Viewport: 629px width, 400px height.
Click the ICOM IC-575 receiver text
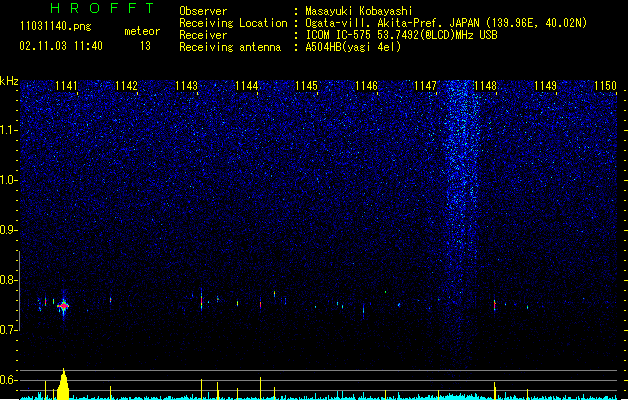coord(401,35)
